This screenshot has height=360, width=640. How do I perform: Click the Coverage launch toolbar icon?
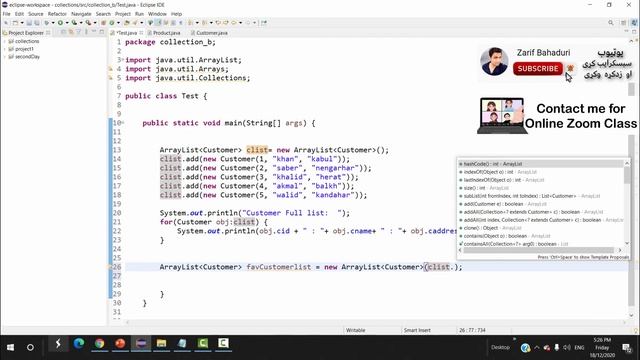click(x=74, y=23)
